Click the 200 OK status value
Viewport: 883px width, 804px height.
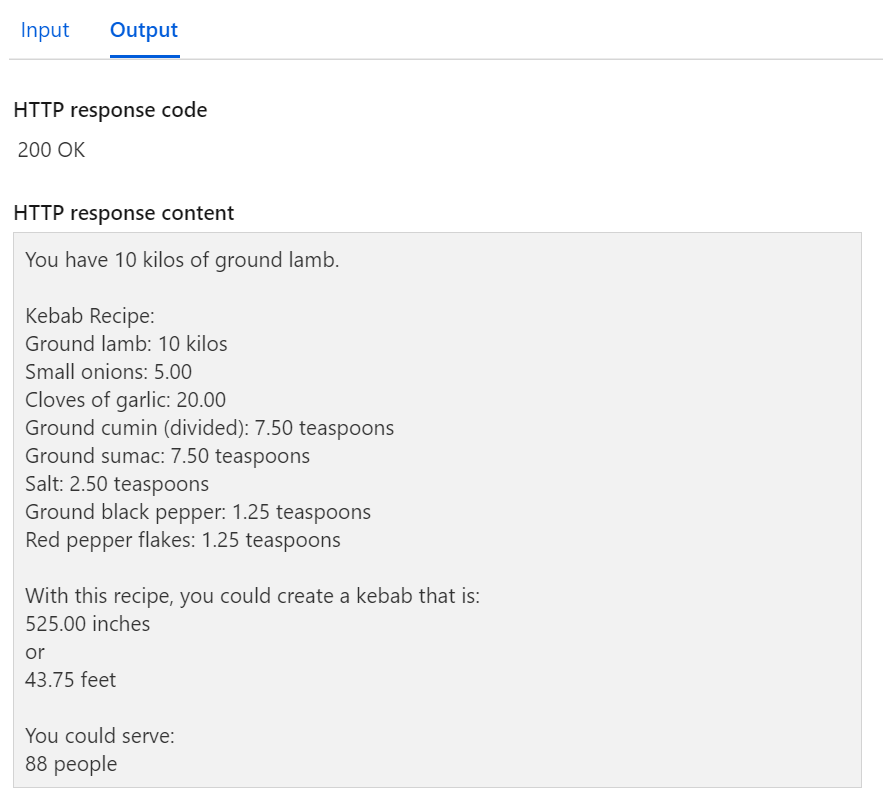click(x=52, y=151)
